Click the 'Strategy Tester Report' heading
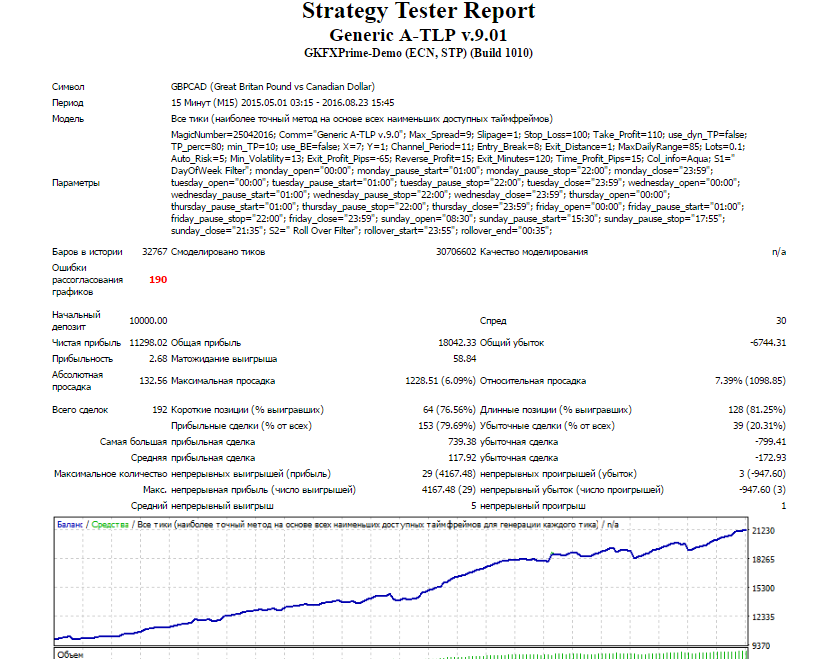 (x=418, y=11)
